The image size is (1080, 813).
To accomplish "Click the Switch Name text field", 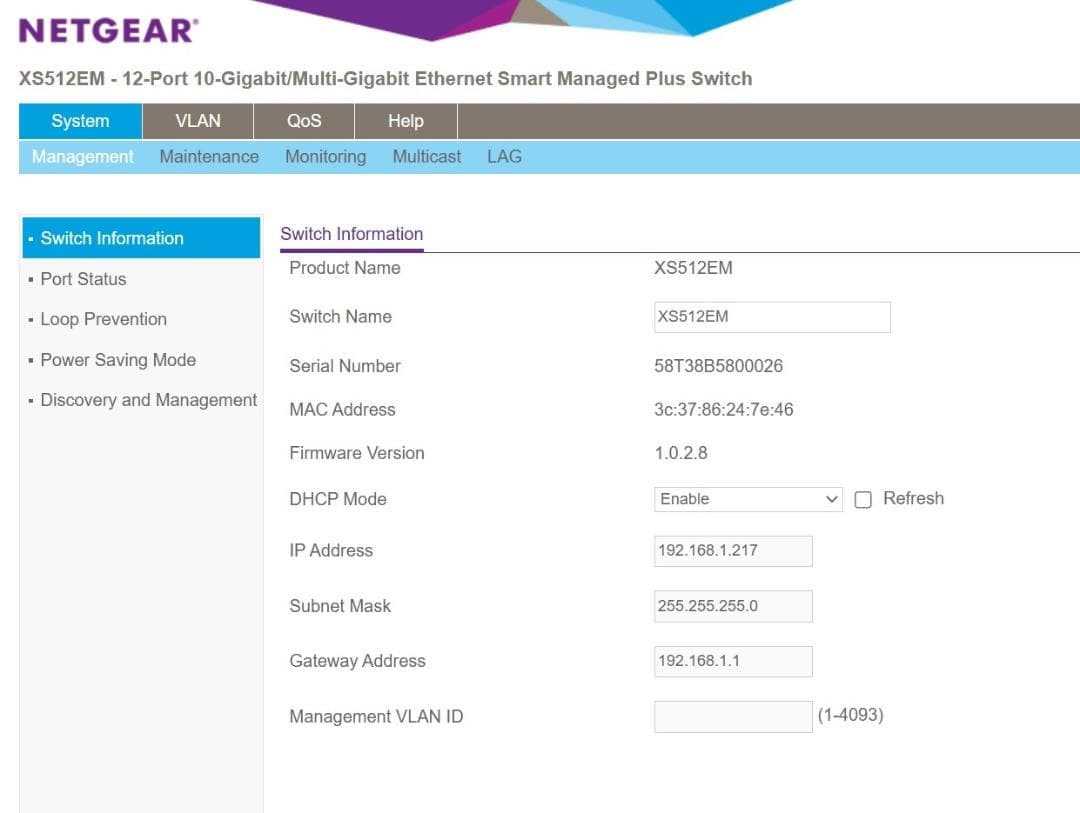I will click(x=771, y=317).
